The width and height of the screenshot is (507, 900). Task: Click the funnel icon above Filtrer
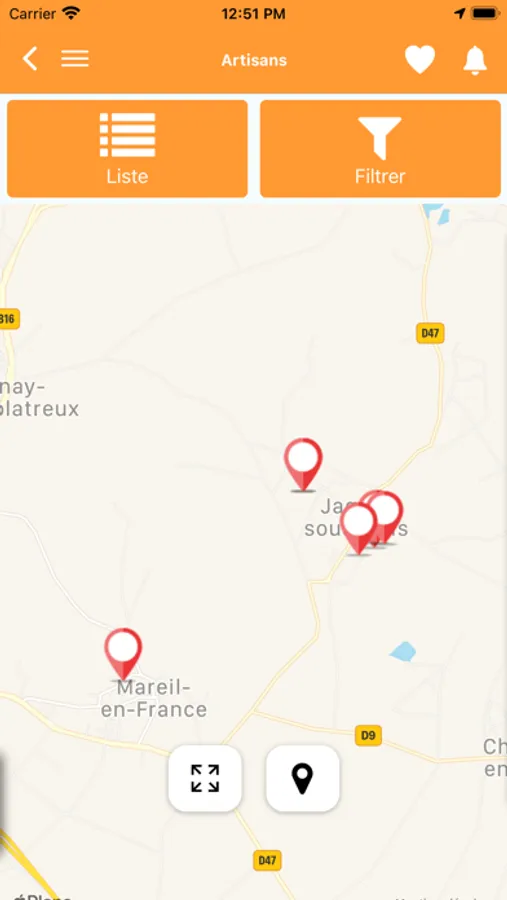coord(380,138)
